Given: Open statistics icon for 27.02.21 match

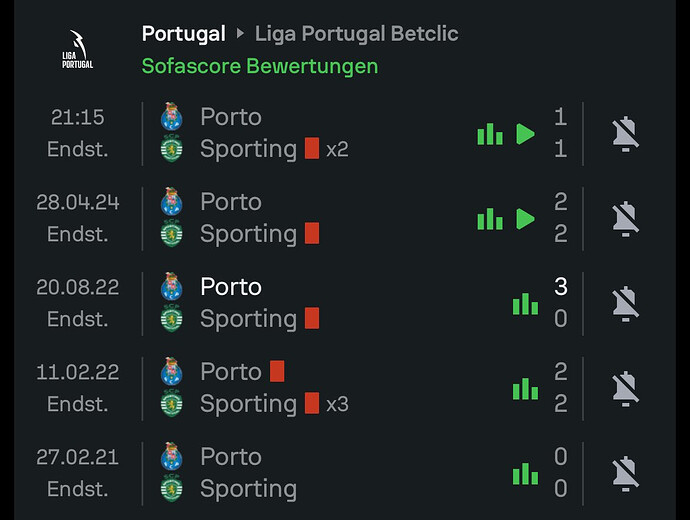Looking at the screenshot, I should tap(525, 474).
